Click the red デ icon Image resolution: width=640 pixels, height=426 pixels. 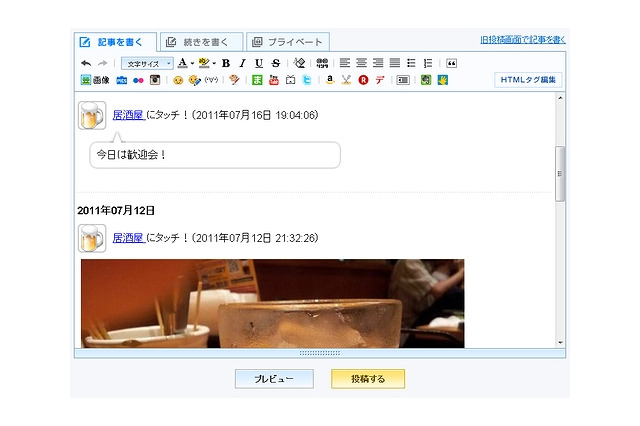click(380, 80)
